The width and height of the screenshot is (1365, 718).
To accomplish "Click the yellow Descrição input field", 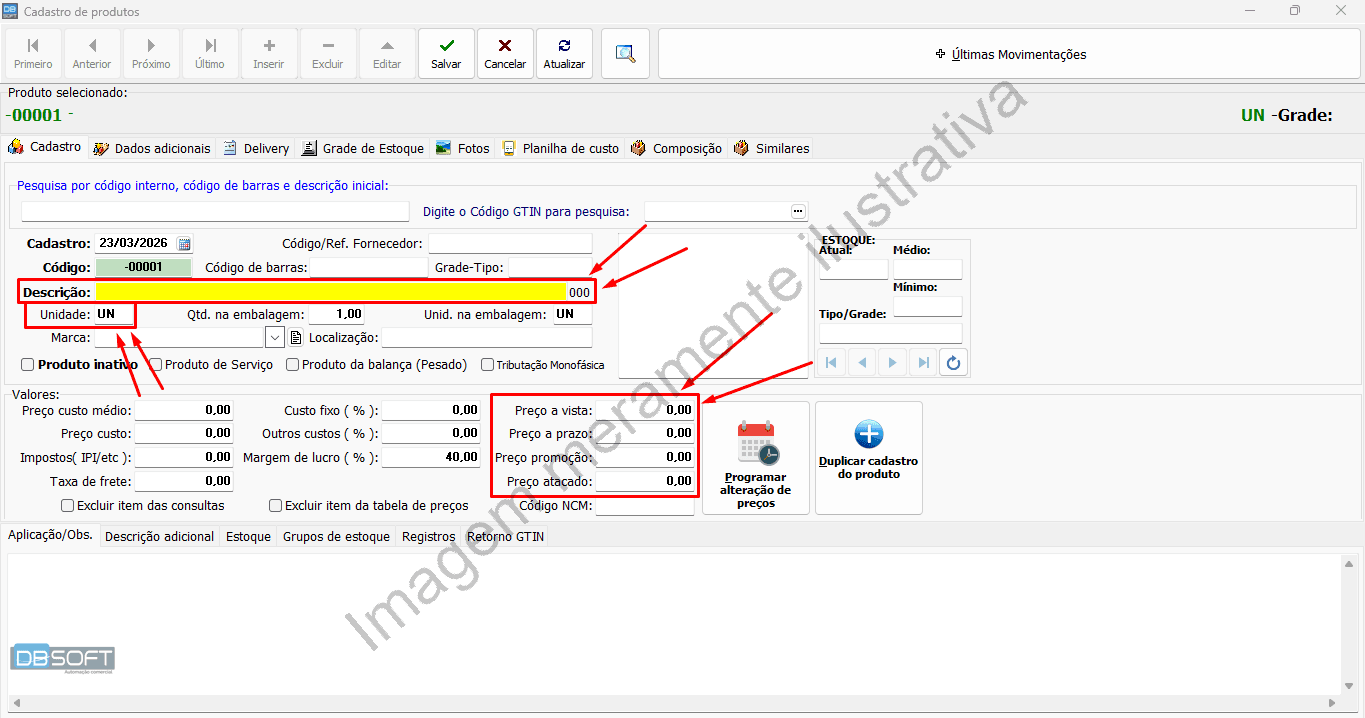I will 330,292.
